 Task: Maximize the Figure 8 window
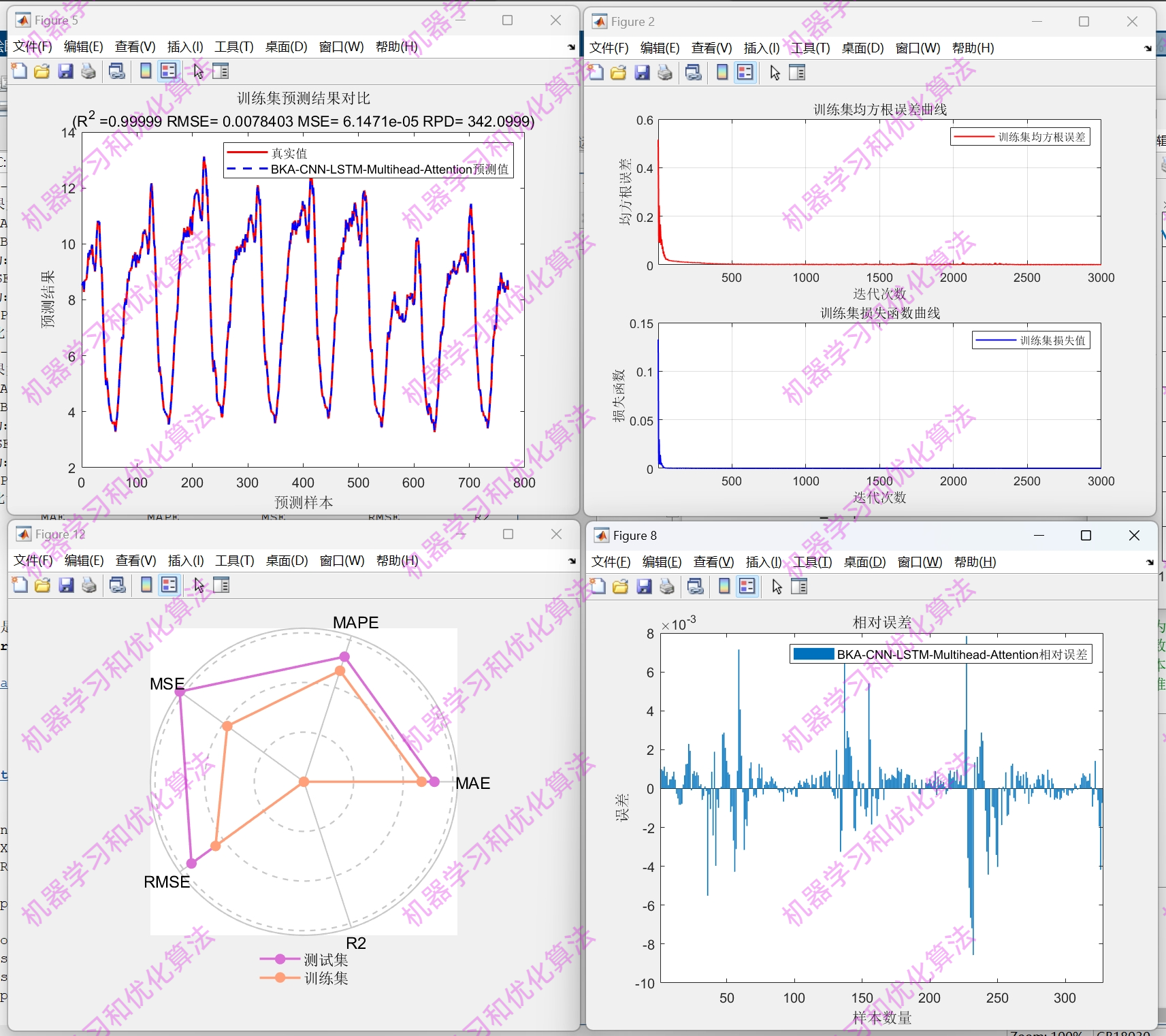1086,536
